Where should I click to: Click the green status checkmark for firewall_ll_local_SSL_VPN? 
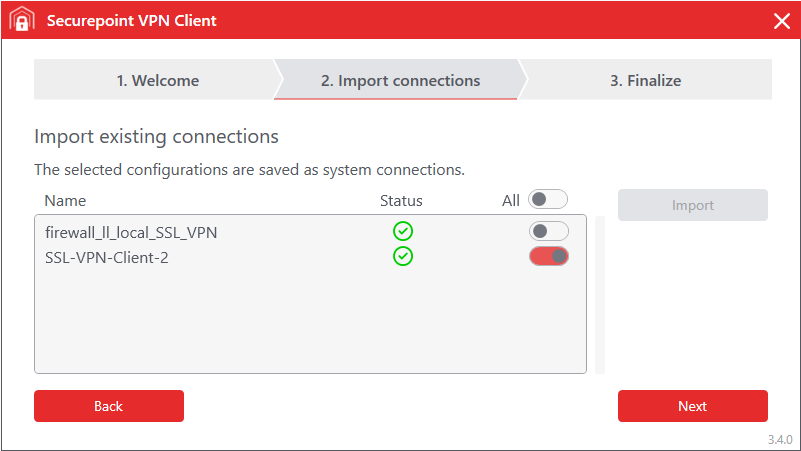pyautogui.click(x=403, y=232)
